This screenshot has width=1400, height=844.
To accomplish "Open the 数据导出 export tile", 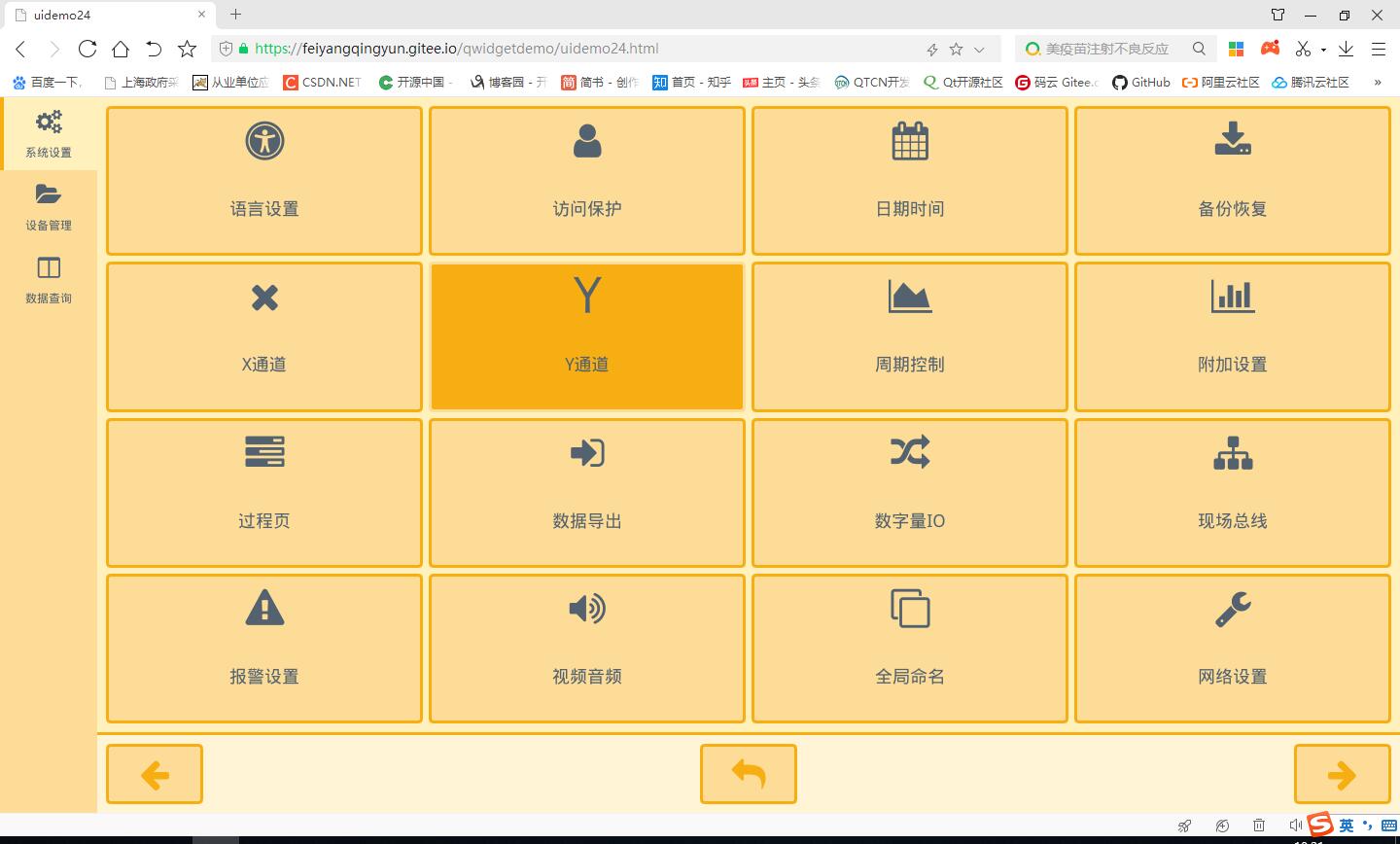I will click(586, 493).
